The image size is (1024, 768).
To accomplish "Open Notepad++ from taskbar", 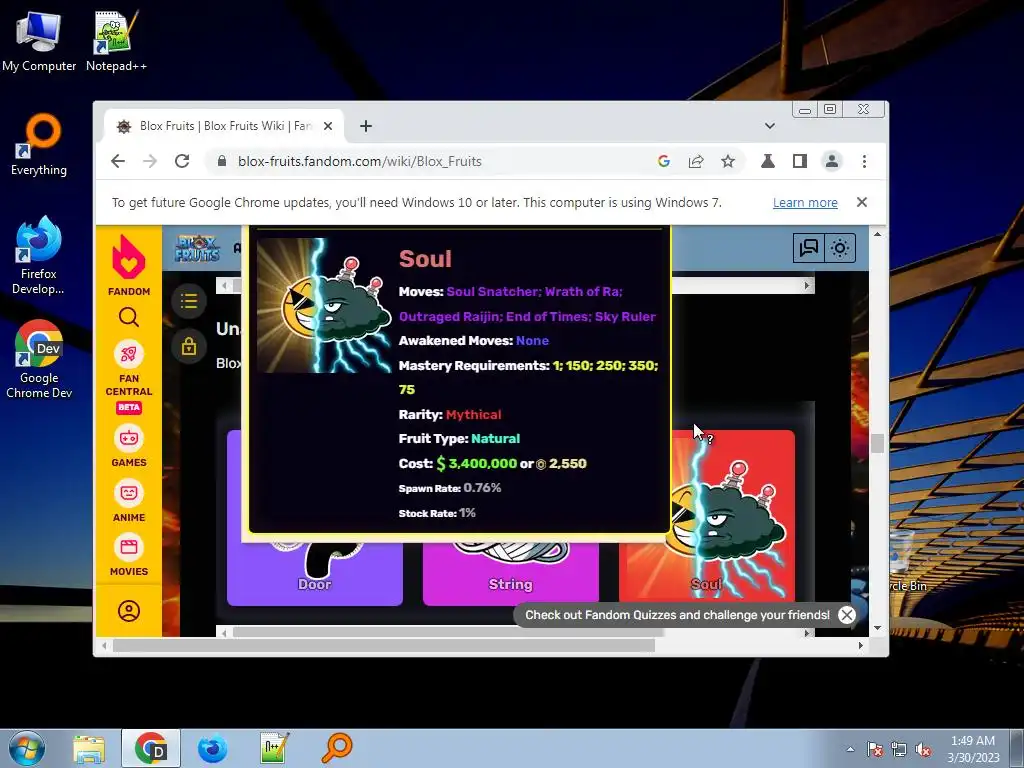I will (274, 748).
